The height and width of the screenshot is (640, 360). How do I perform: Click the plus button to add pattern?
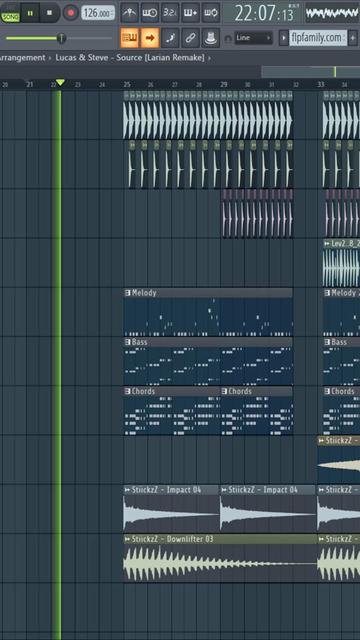353,38
